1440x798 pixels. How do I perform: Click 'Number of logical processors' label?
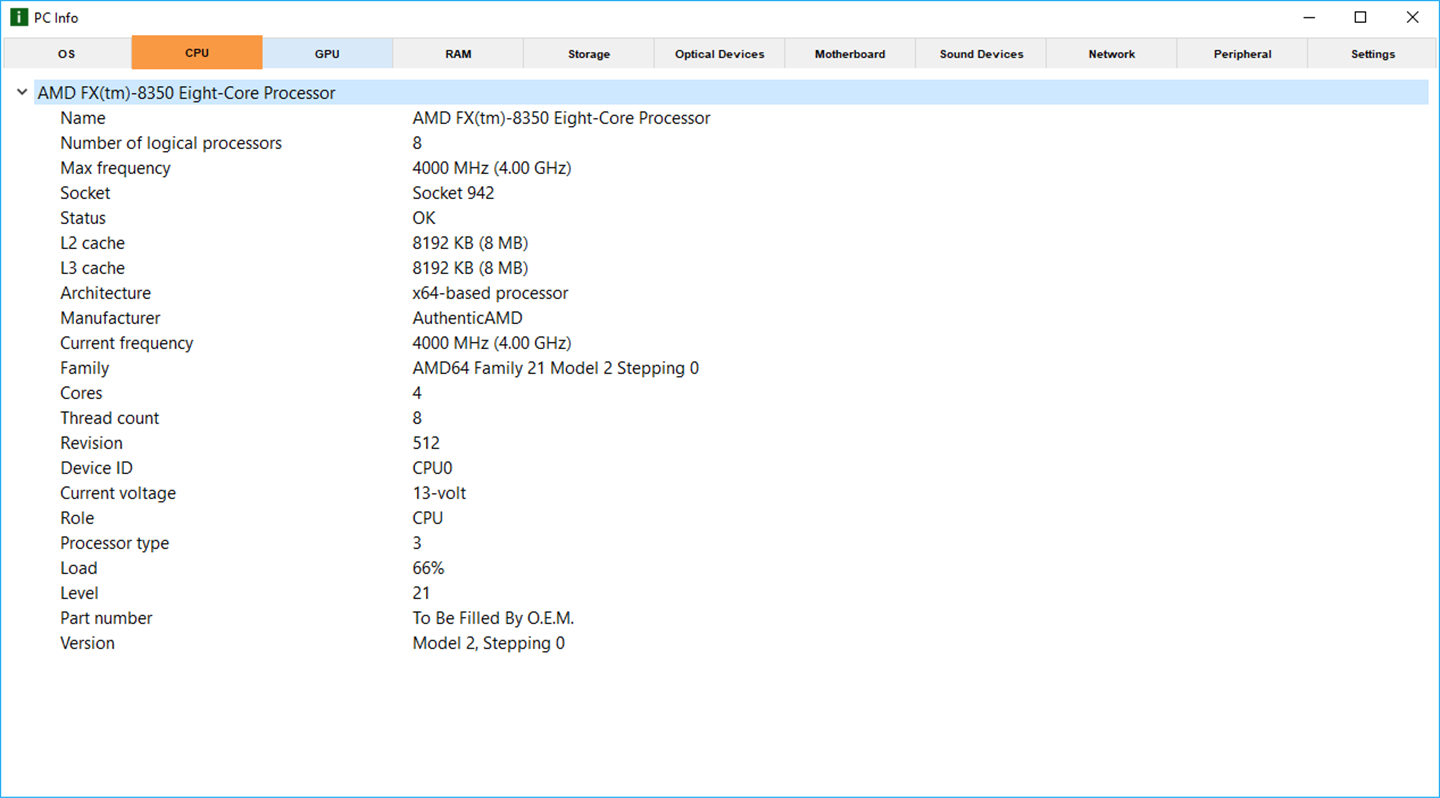coord(171,143)
